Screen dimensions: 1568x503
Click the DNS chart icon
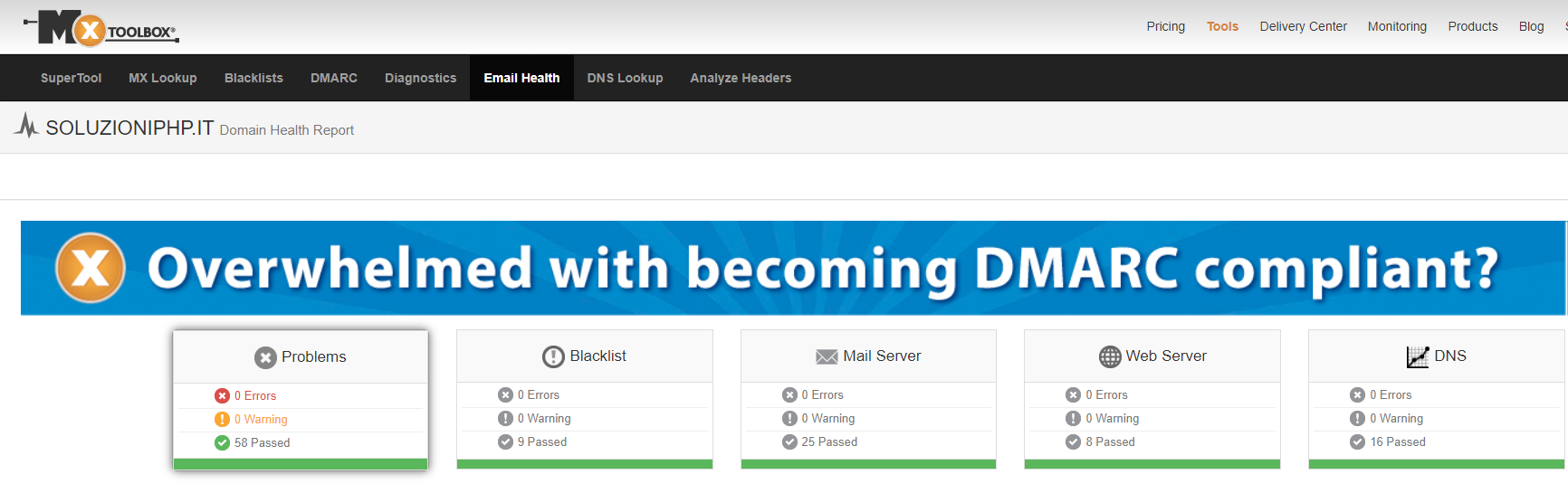click(1418, 356)
